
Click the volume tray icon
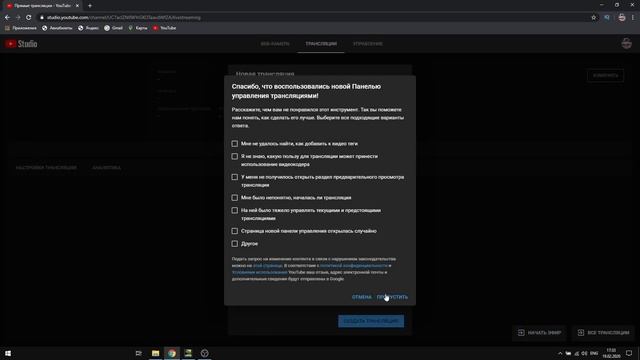(x=584, y=353)
